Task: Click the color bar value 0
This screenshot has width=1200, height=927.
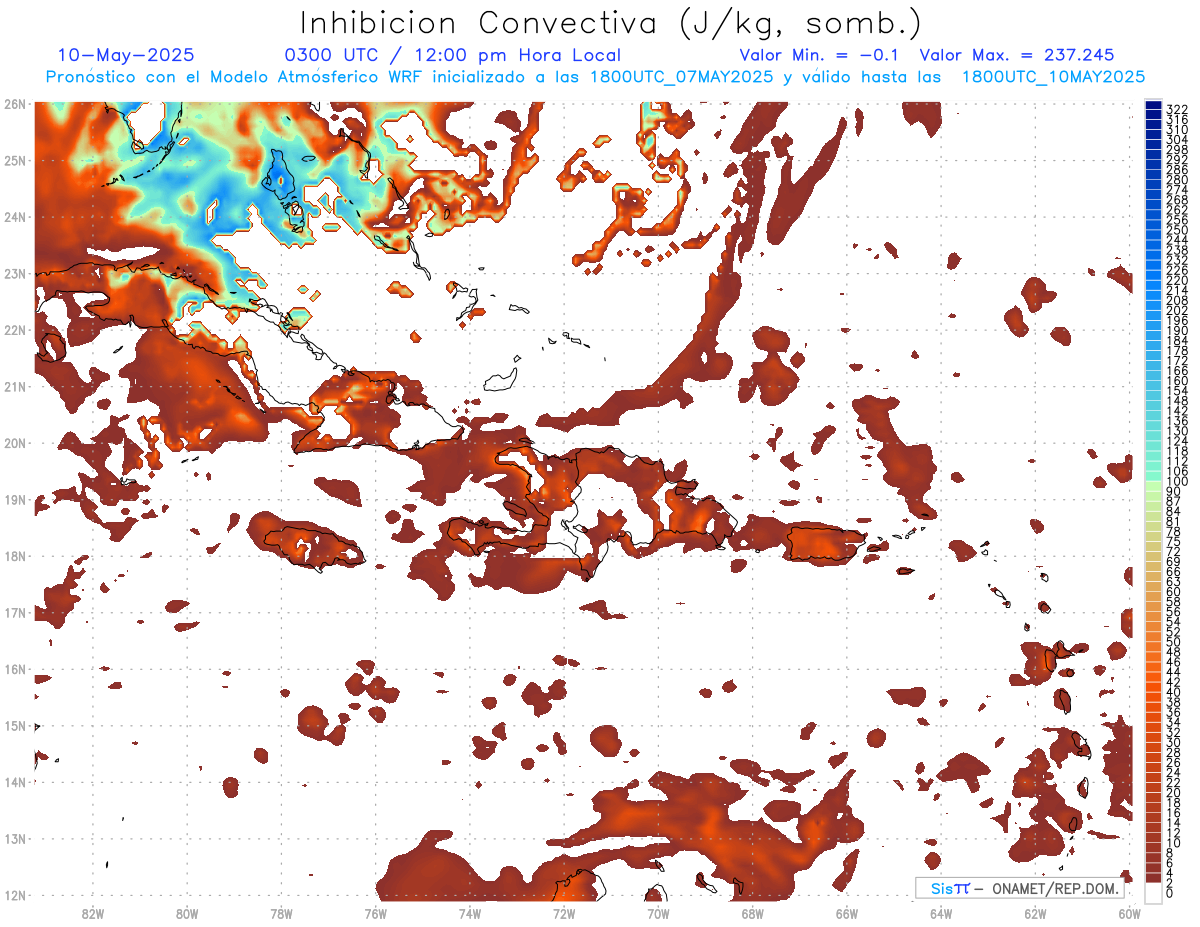Action: tap(1170, 893)
